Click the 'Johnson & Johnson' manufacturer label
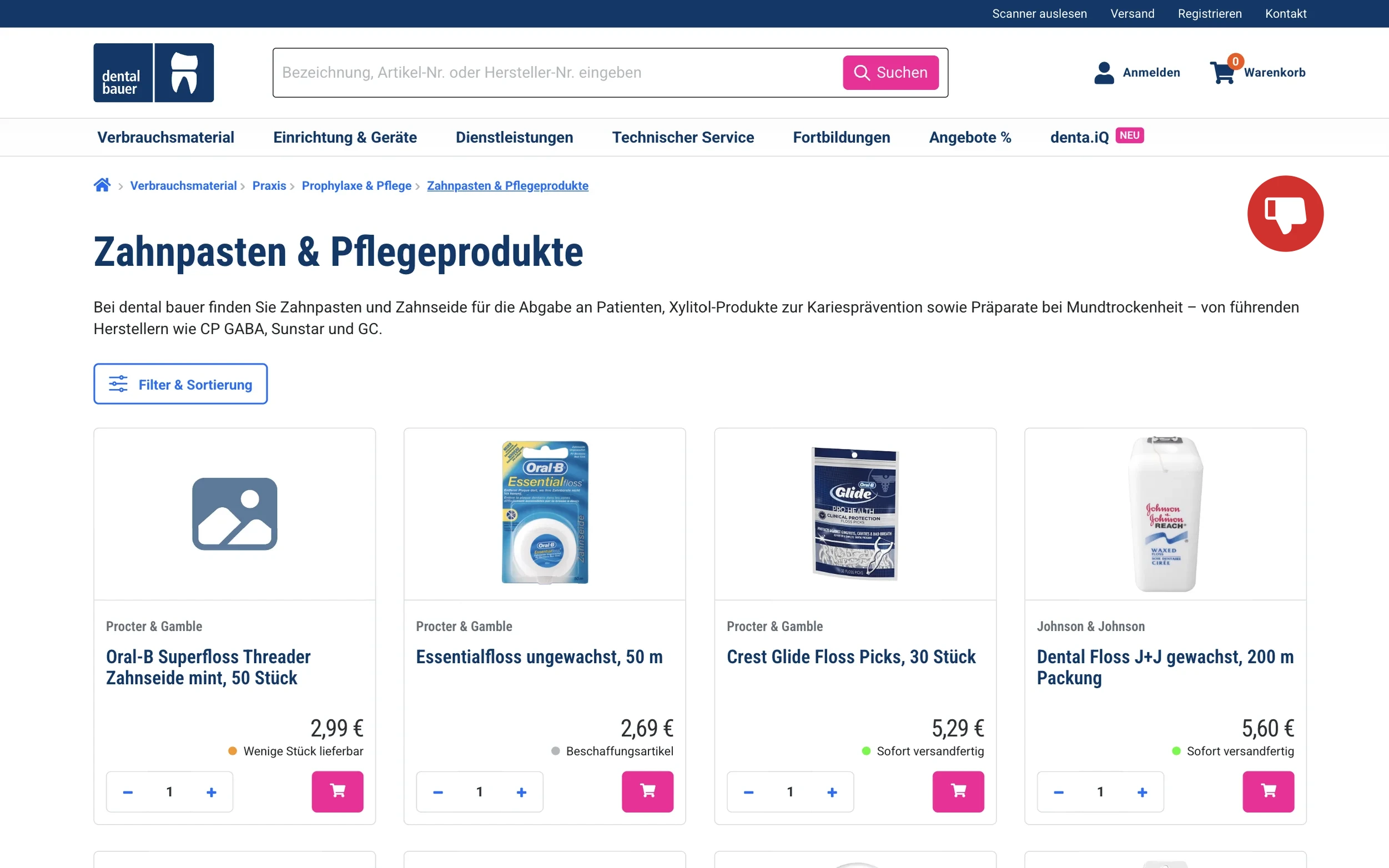The width and height of the screenshot is (1389, 868). (1090, 627)
